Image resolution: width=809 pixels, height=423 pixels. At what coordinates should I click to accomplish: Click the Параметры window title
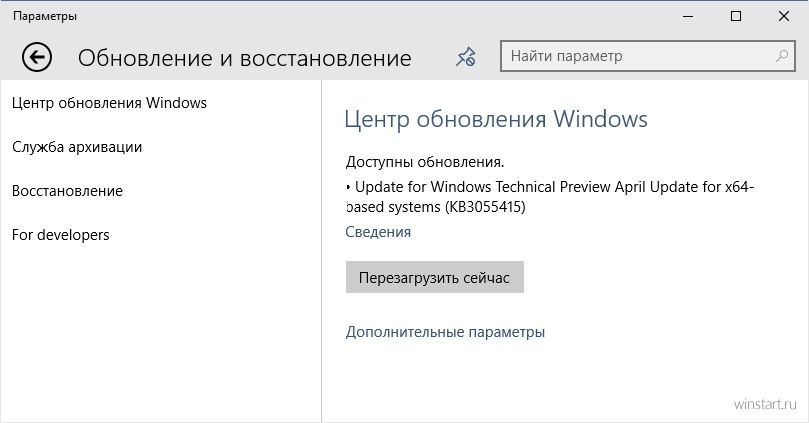point(45,17)
